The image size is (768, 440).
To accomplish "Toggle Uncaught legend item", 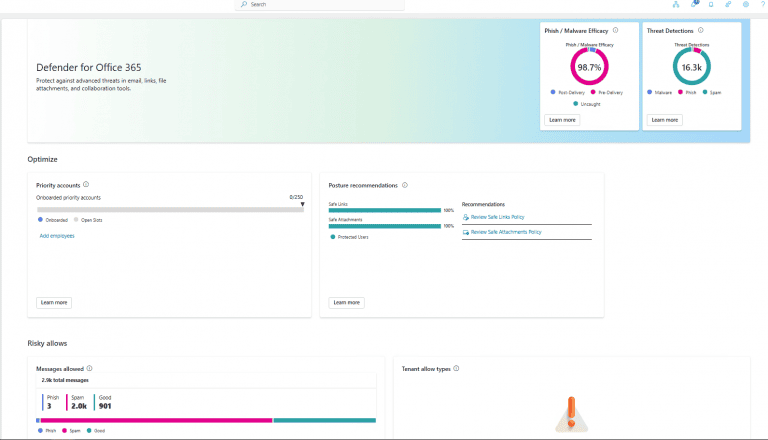I will pos(587,104).
